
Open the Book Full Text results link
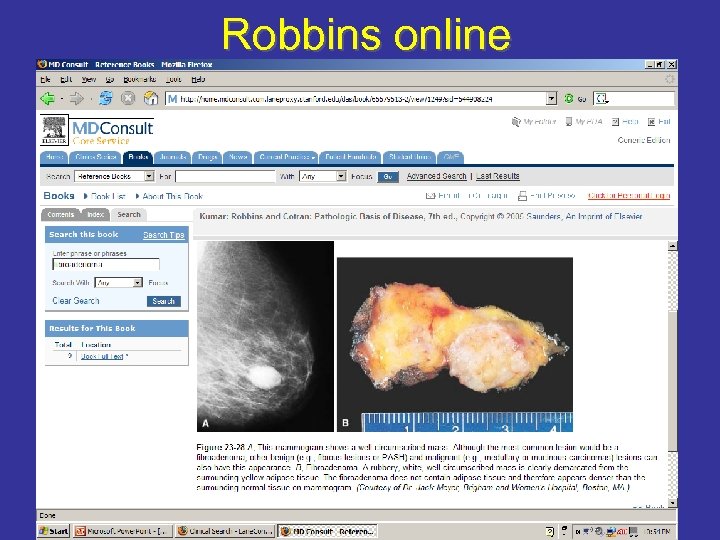pyautogui.click(x=102, y=356)
